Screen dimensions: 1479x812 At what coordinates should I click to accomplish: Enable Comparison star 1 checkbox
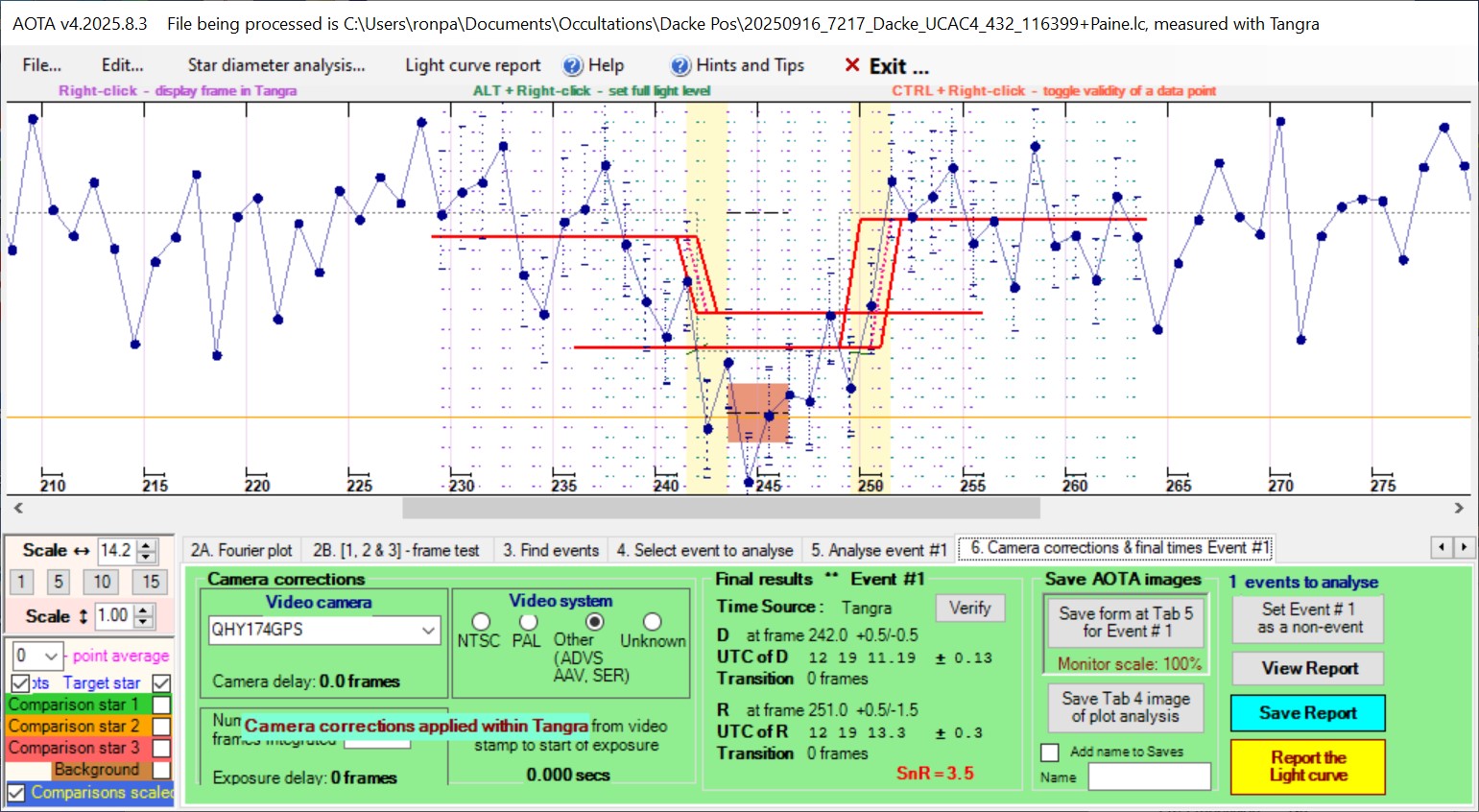(x=161, y=705)
